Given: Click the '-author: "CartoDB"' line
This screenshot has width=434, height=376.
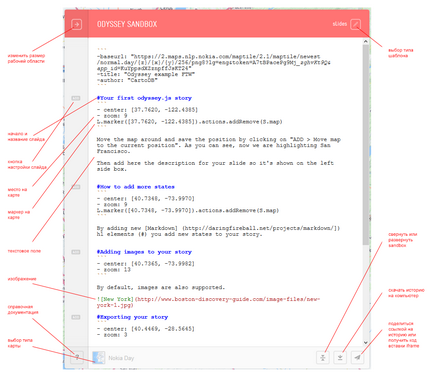Looking at the screenshot, I should pos(127,80).
